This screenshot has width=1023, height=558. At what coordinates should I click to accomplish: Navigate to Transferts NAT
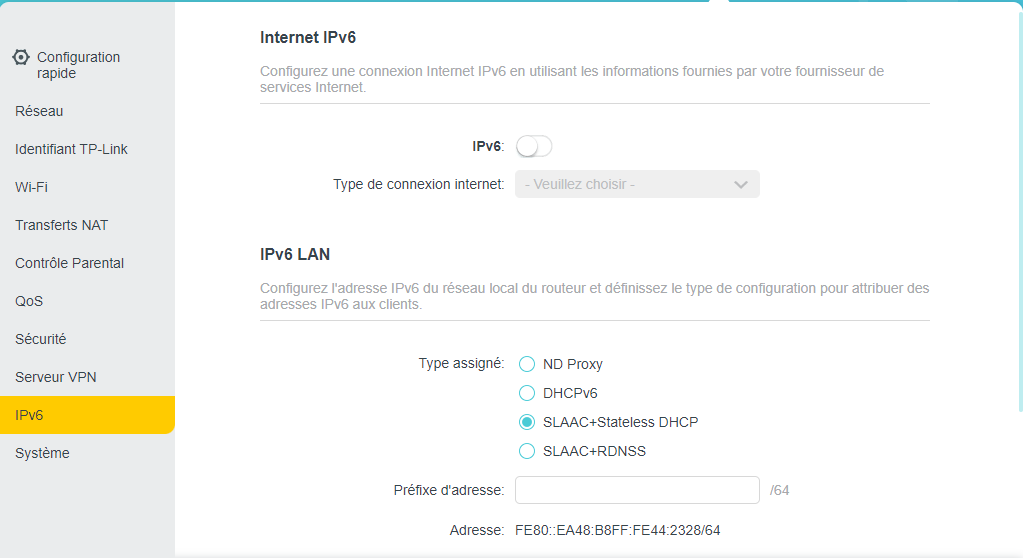pos(61,225)
